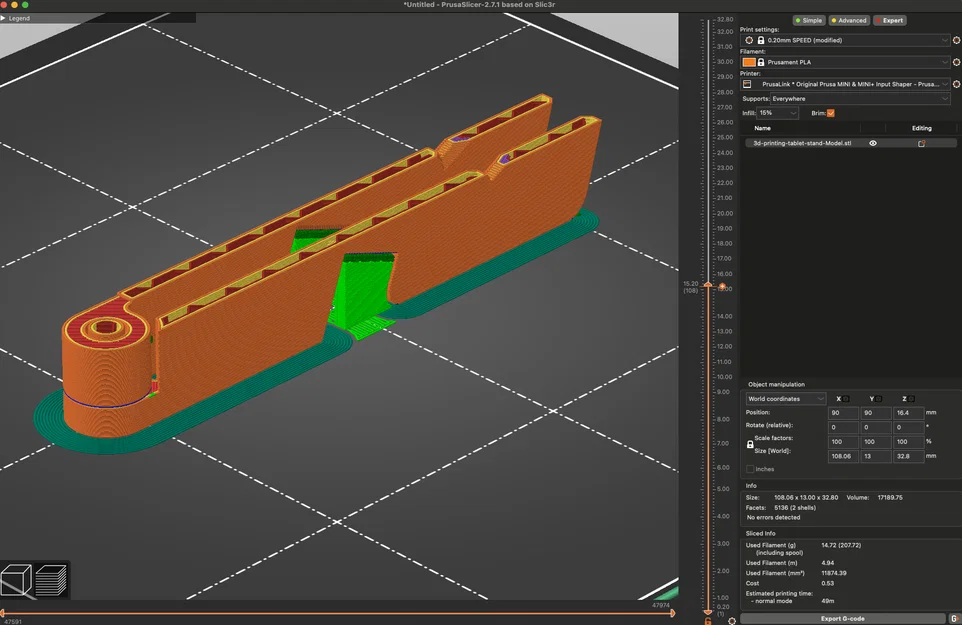
Task: Hide the 3d-printing-tablet-stand-Model.stl object via eye icon
Action: (872, 143)
